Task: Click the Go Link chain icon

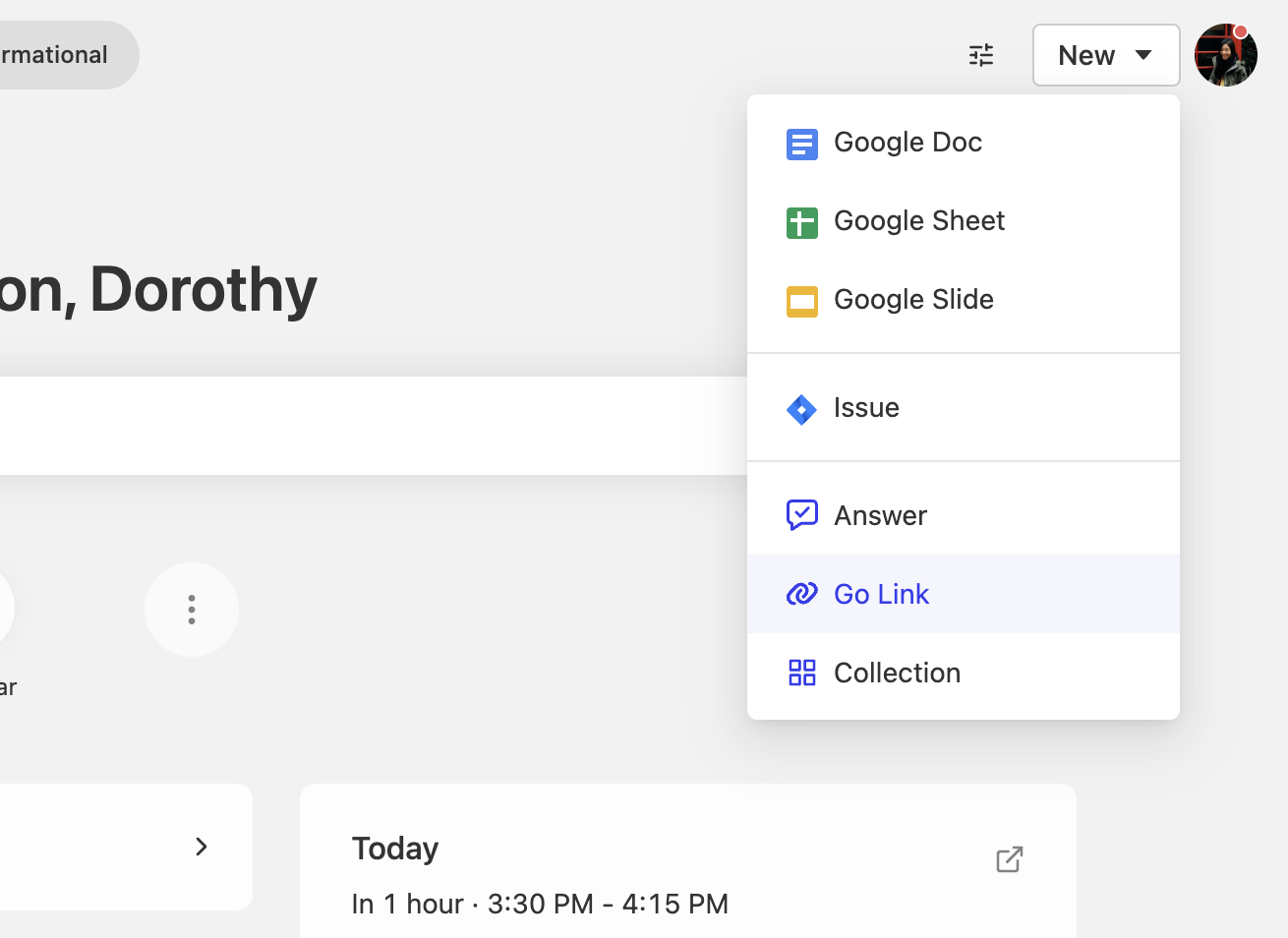Action: pos(801,594)
